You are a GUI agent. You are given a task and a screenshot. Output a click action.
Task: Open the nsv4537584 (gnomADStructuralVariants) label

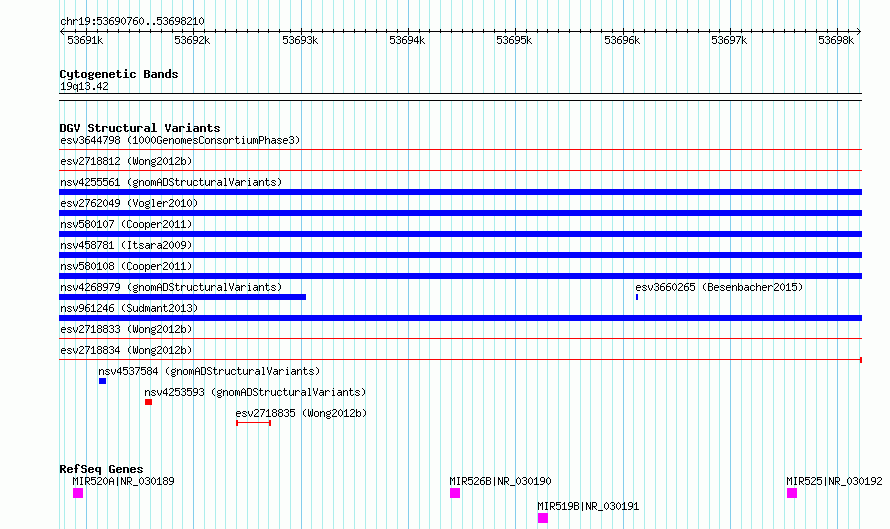(x=209, y=371)
